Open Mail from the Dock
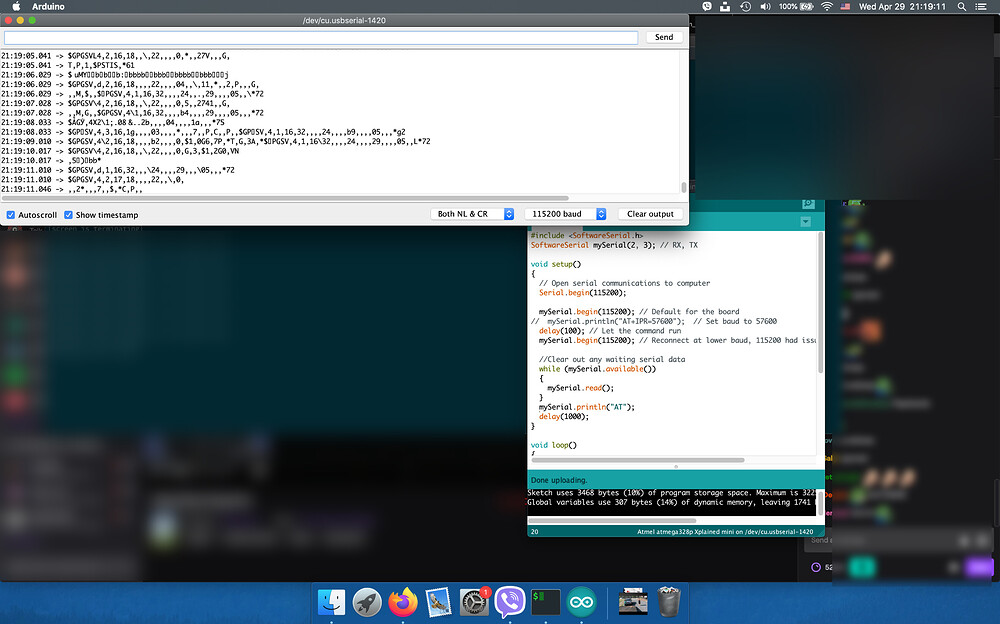Image resolution: width=1000 pixels, height=624 pixels. pyautogui.click(x=438, y=601)
